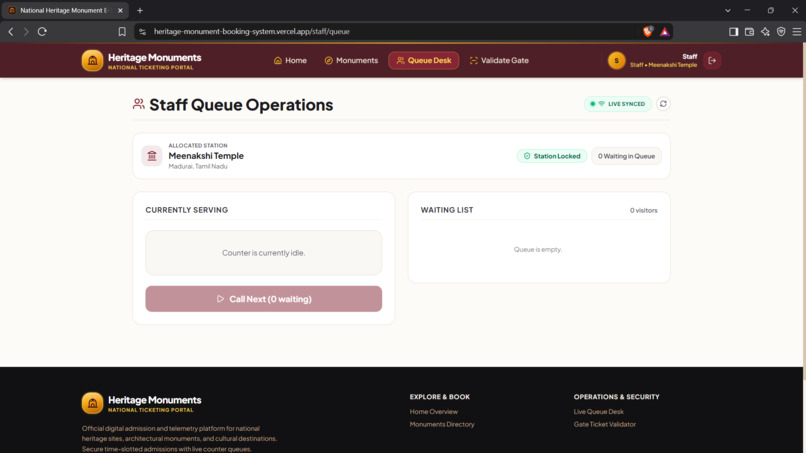Screen dimensions: 806x453
Task: Click the page vertical scrollbar
Action: [x=804, y=211]
